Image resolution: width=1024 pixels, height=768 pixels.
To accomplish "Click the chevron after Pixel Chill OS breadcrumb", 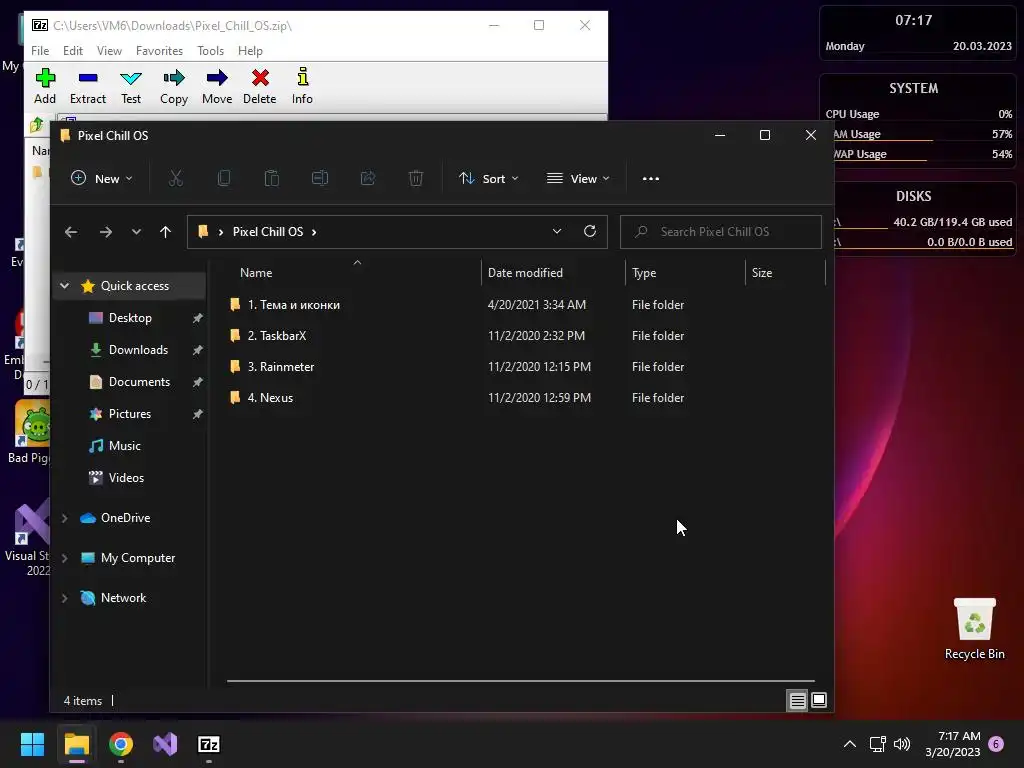I will 314,232.
